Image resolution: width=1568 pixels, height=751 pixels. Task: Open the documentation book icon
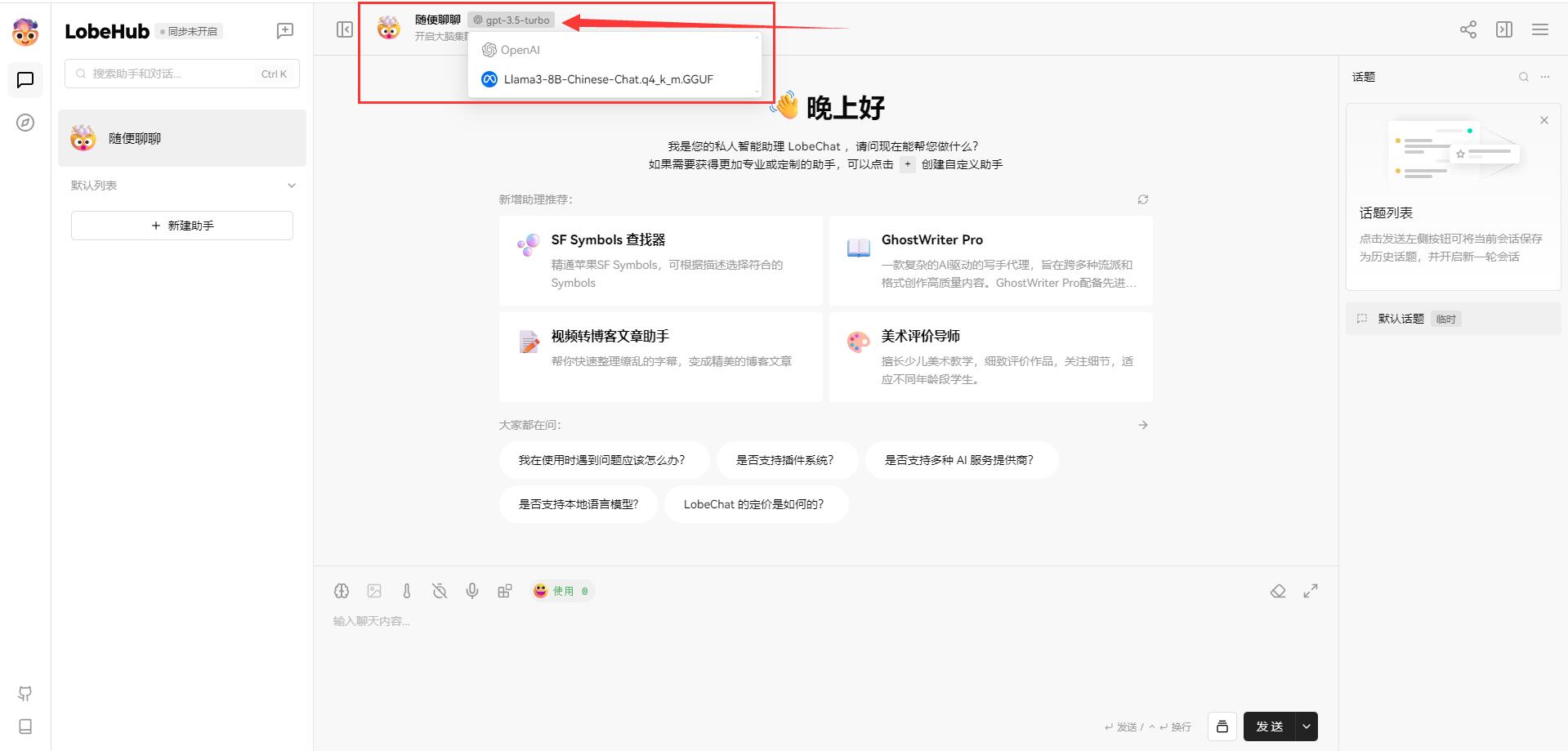pos(25,726)
